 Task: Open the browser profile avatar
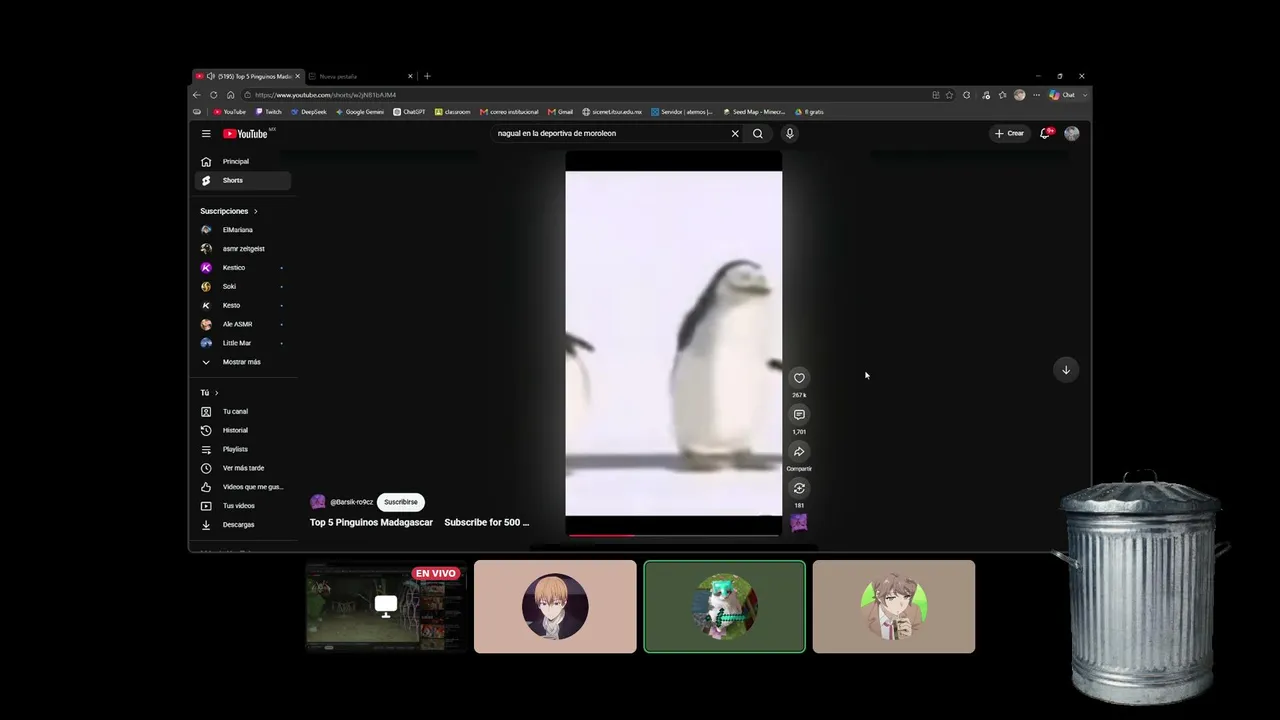pyautogui.click(x=1019, y=95)
